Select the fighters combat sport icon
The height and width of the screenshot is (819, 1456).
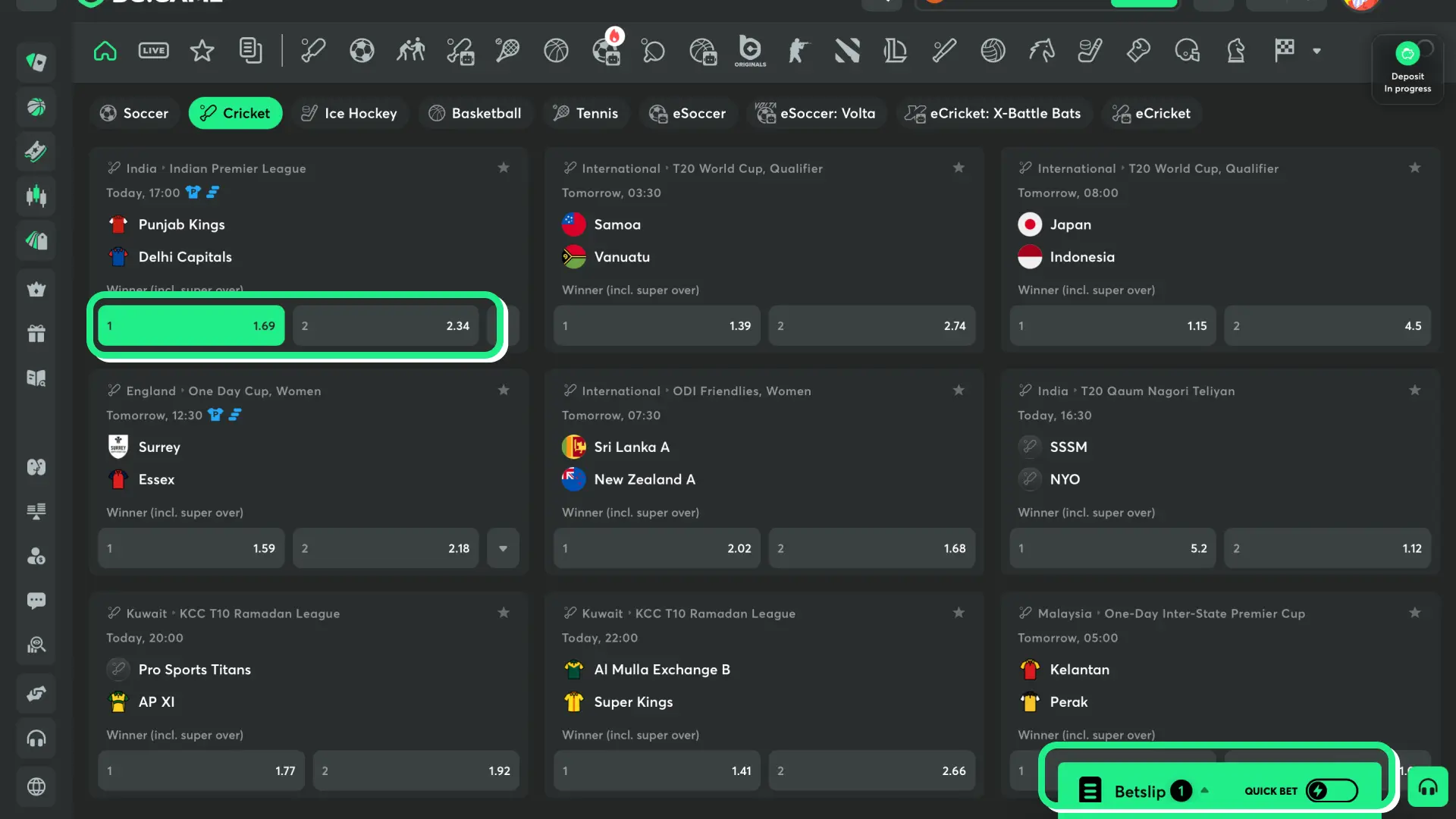(410, 51)
